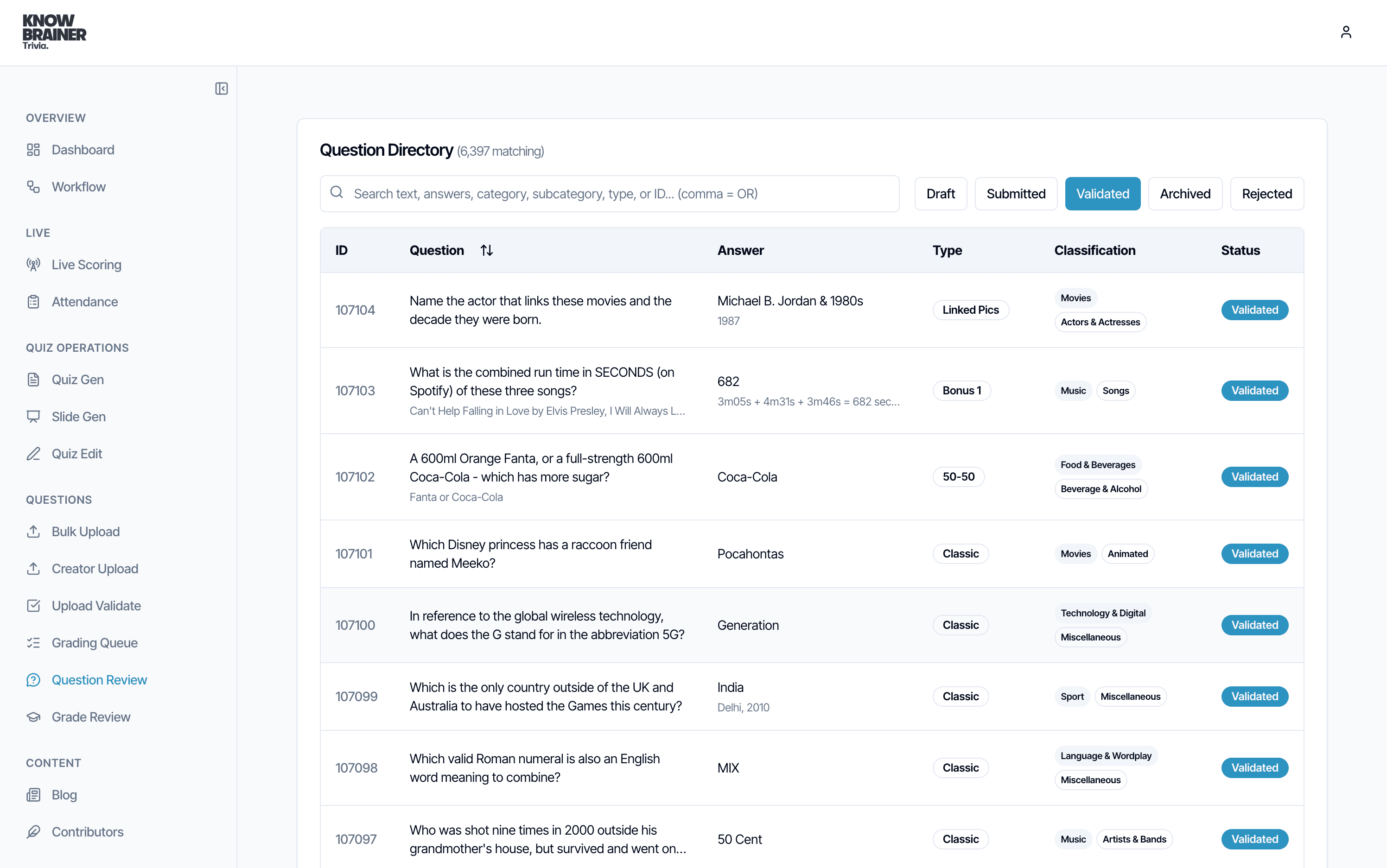Click the 50-50 type badge
This screenshot has width=1387, height=868.
(x=958, y=476)
